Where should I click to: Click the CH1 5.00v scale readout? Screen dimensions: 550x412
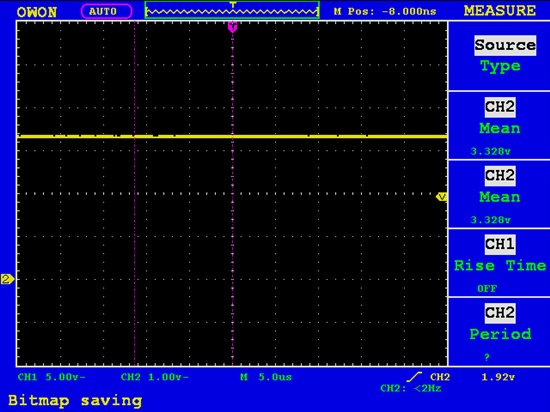tap(52, 377)
